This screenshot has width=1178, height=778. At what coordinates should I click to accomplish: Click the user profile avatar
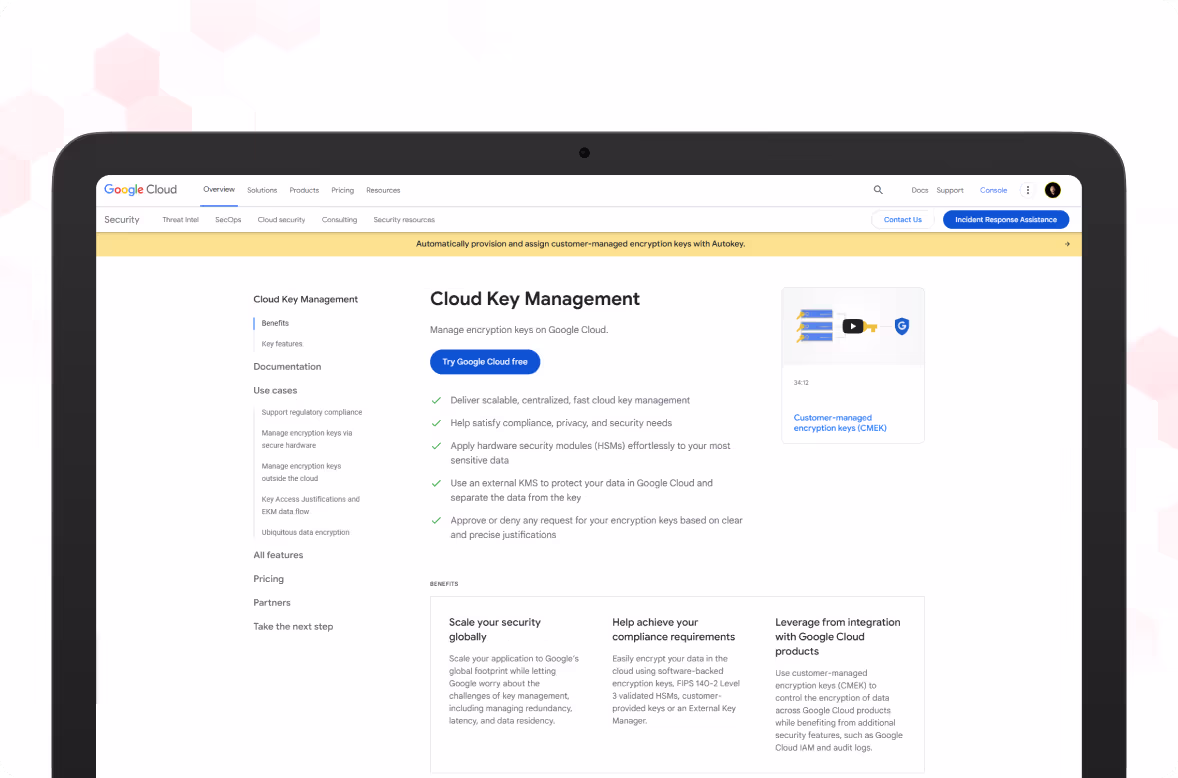point(1053,190)
